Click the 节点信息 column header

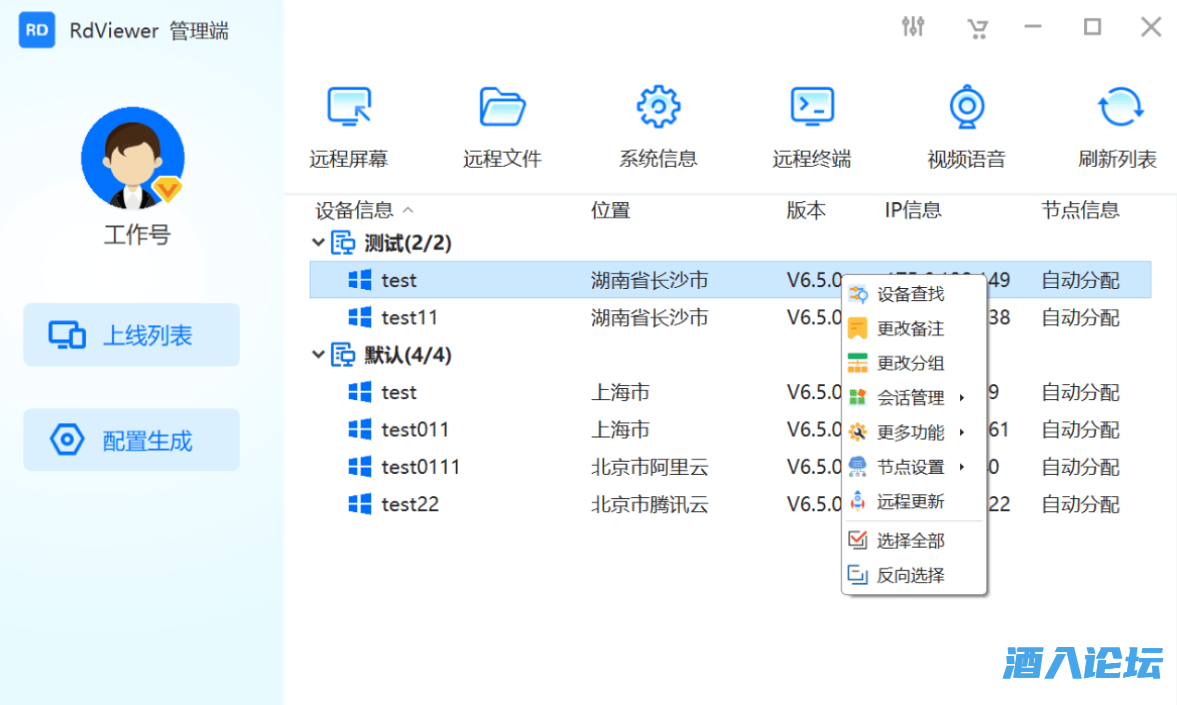(x=1080, y=210)
